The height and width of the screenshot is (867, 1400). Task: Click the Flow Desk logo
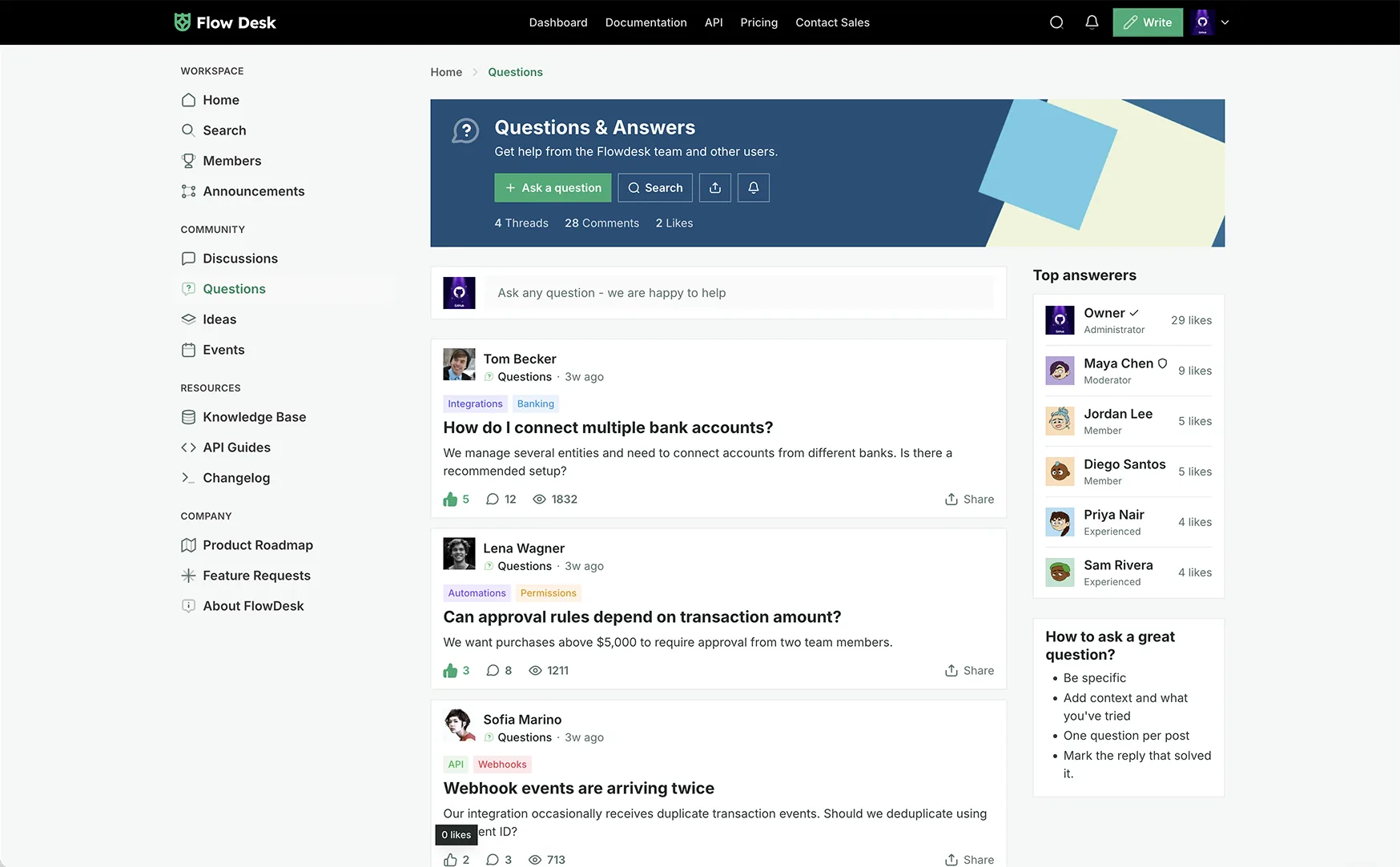tap(225, 22)
